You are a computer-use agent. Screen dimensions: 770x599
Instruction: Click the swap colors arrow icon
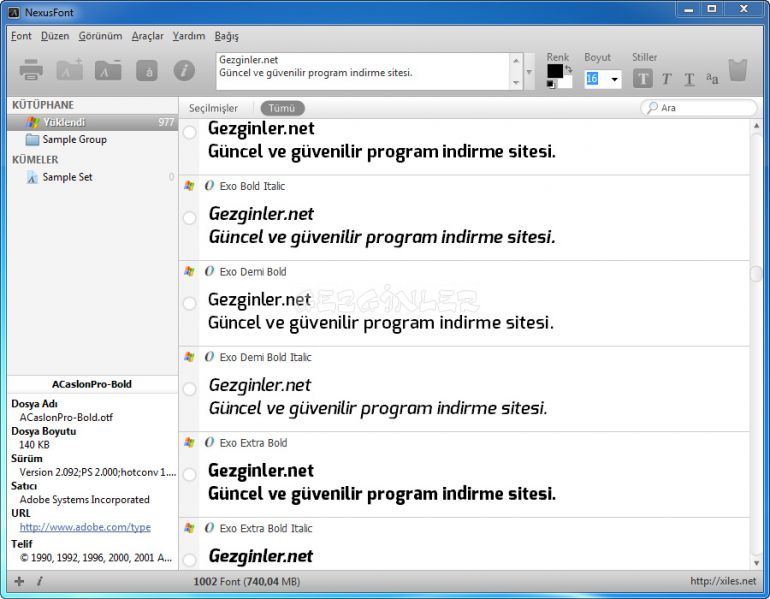point(568,69)
